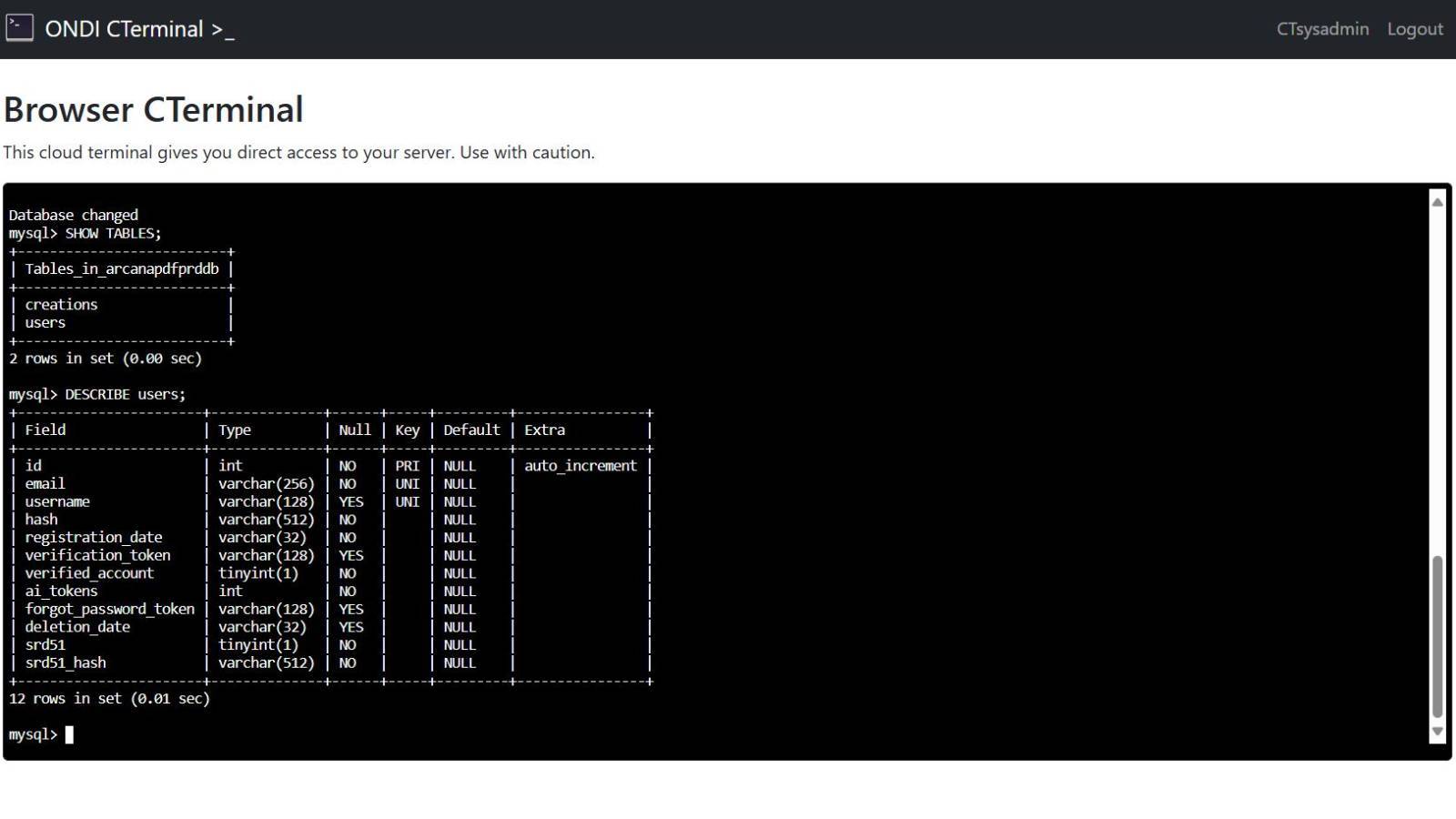Click the scrollbar track above the thumb

pos(1437,382)
